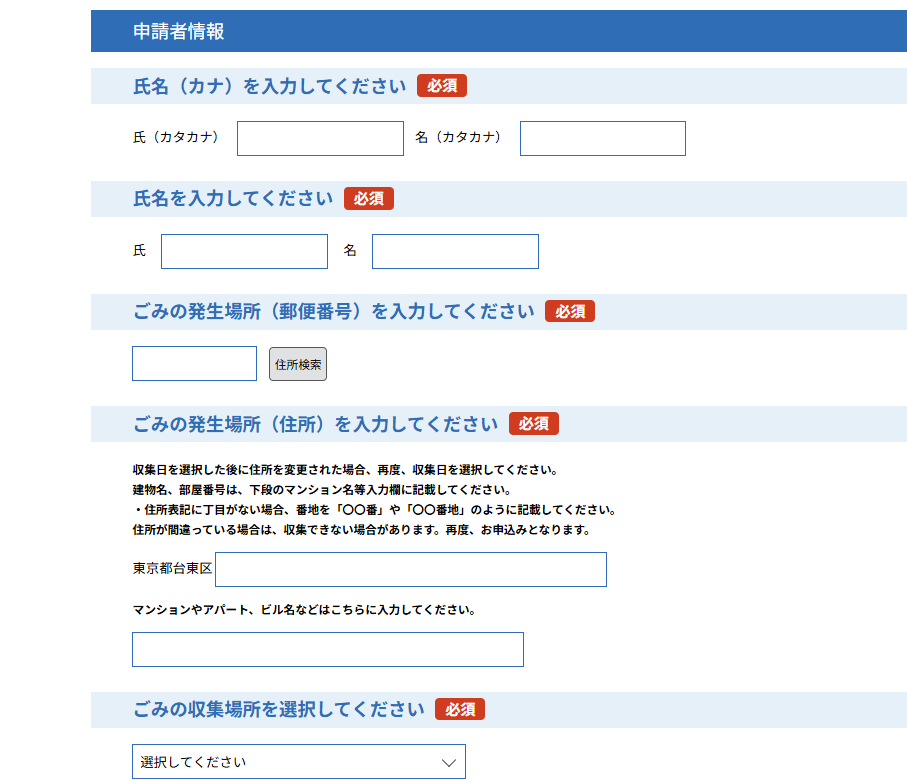Select the 氏 kanji surname field

pos(244,252)
